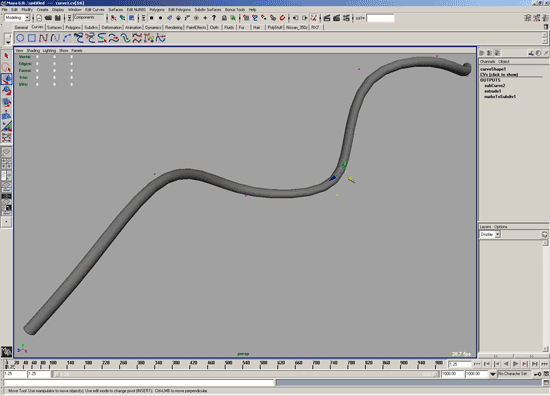Pick the Rotate tool in toolbox
This screenshot has width=550, height=396.
coord(6,91)
